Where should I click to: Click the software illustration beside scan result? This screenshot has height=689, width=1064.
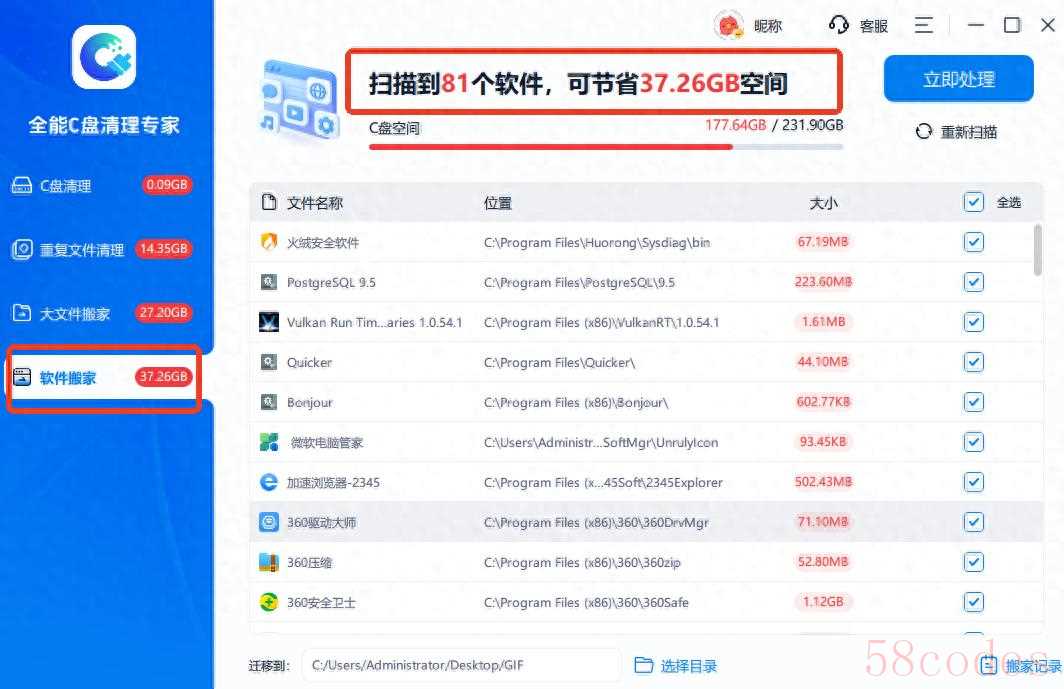click(299, 99)
